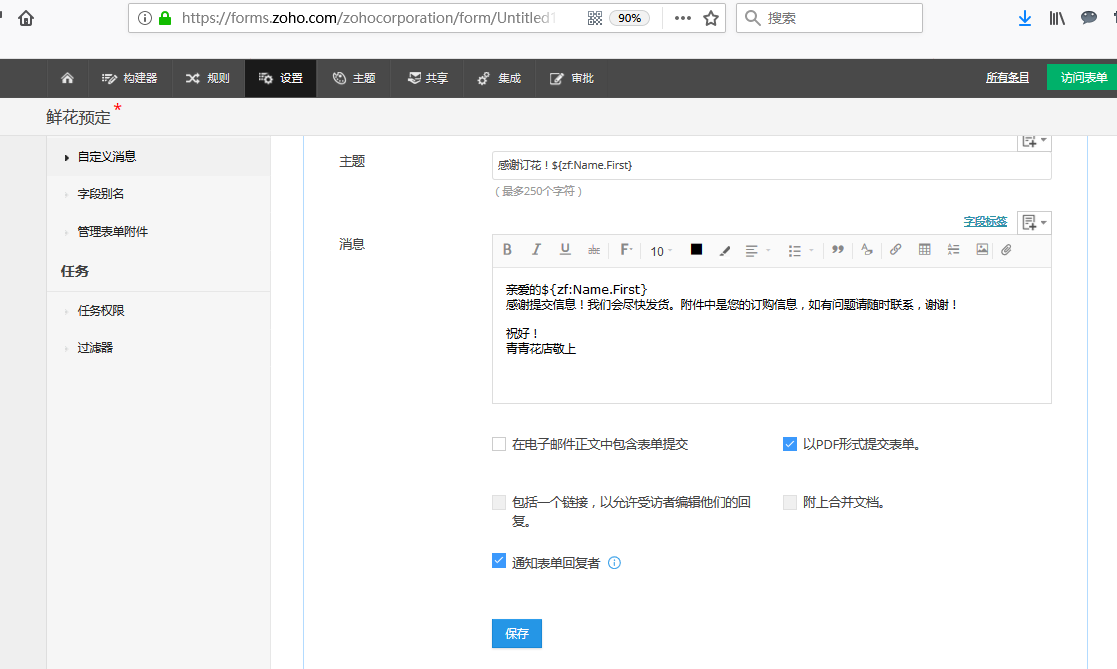Screen dimensions: 1117x669
Task: Attach a file using the paperclip icon
Action: coord(1006,250)
